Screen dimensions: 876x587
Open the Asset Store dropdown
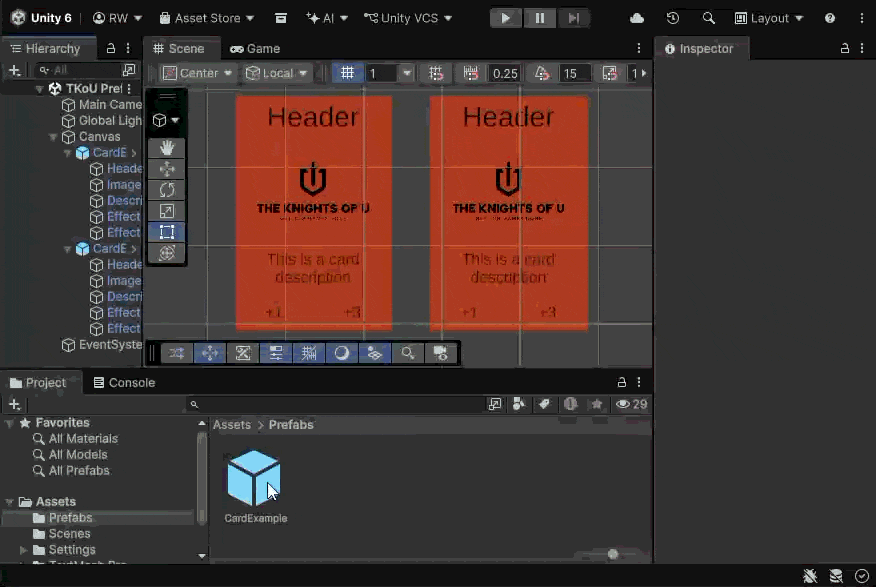pyautogui.click(x=207, y=18)
